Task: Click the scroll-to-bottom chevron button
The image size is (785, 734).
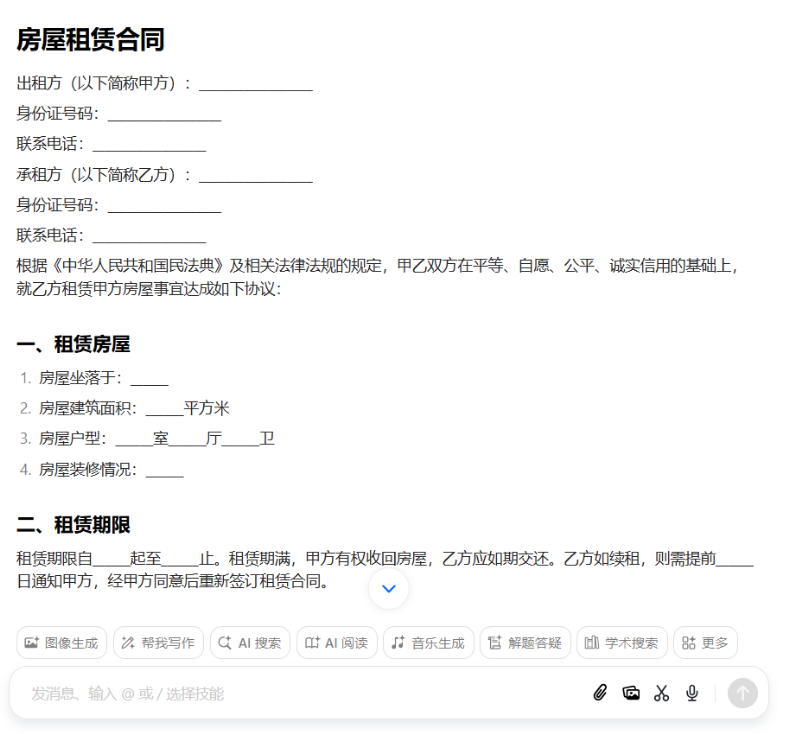Action: 388,589
